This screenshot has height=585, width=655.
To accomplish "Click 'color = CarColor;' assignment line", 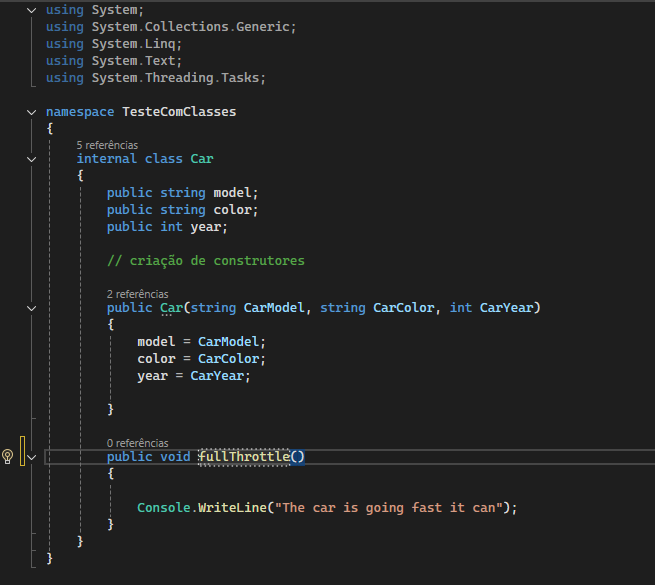I will (201, 359).
